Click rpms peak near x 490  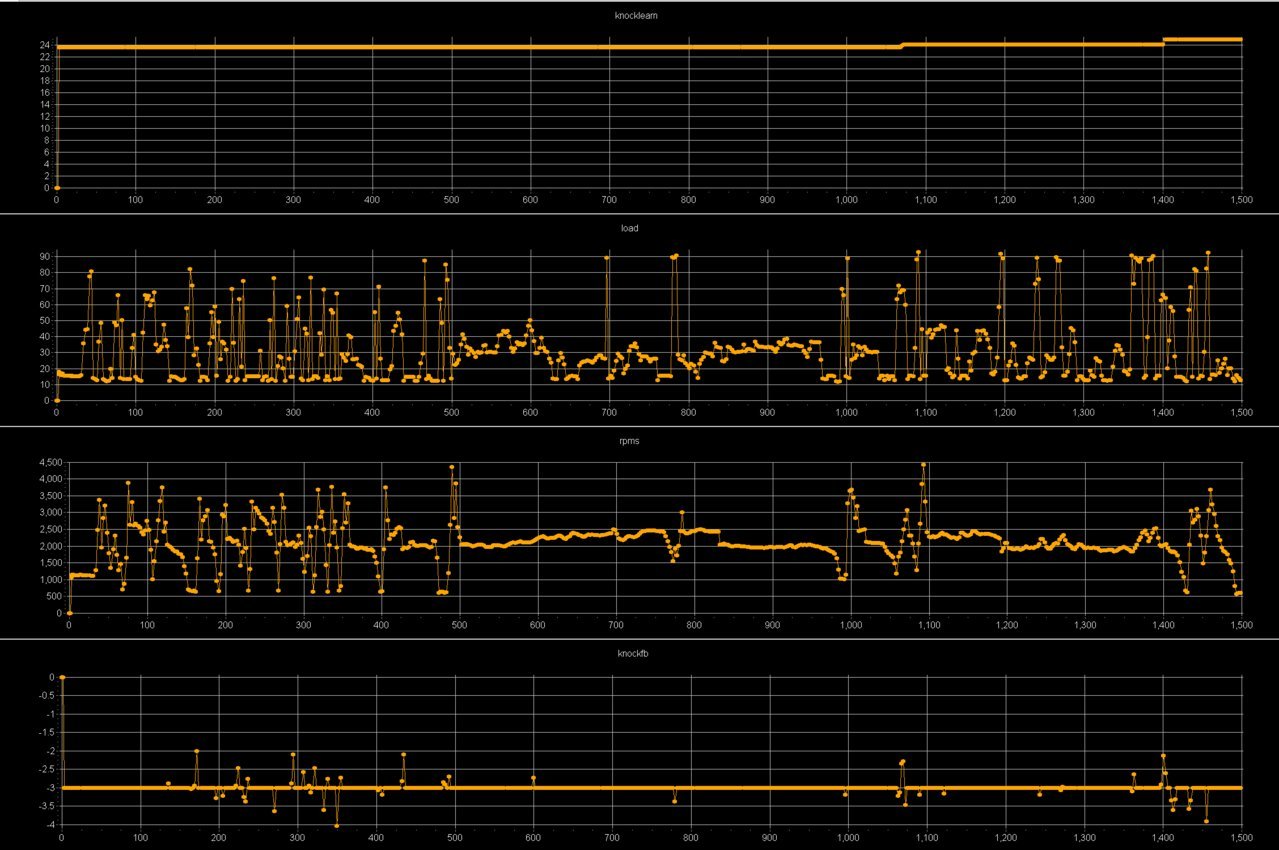[452, 467]
